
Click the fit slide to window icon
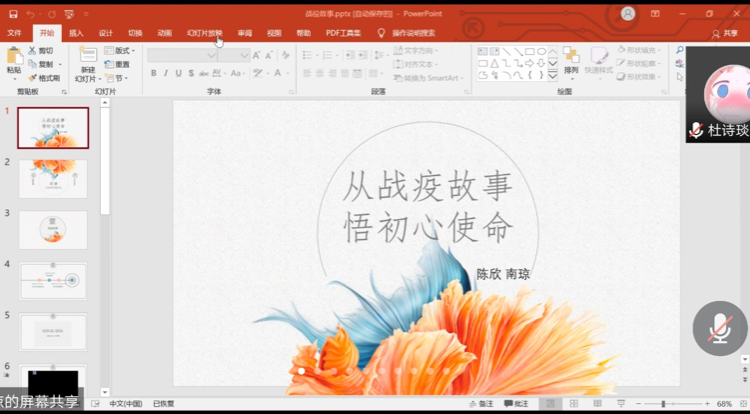click(741, 404)
